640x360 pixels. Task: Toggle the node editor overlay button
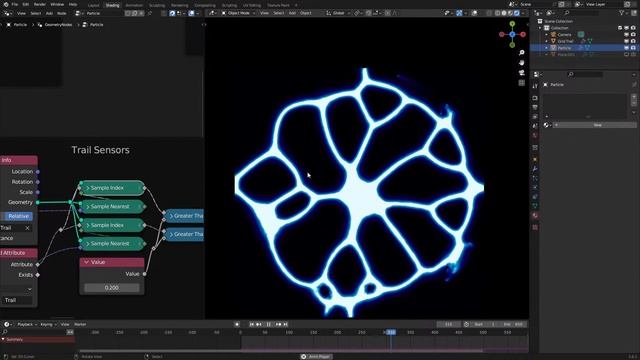click(x=192, y=13)
